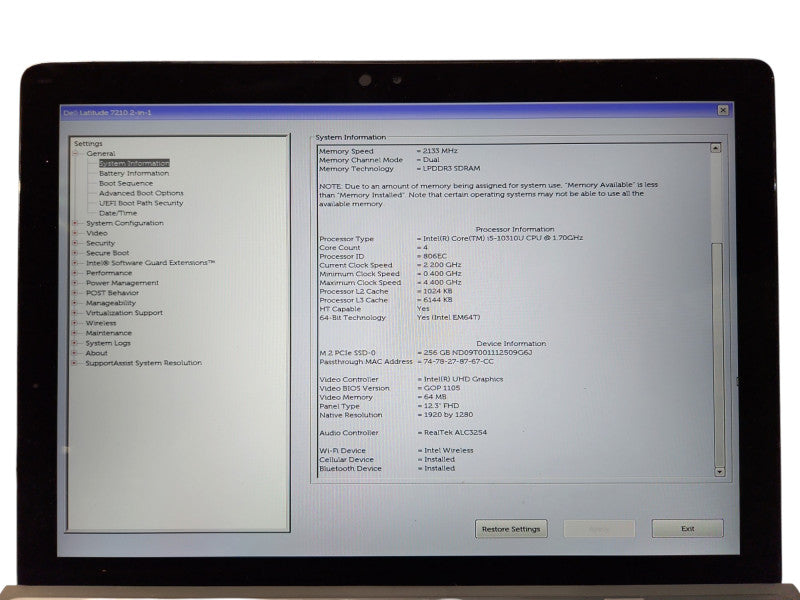Select the Virtualization Support category
The height and width of the screenshot is (600, 800).
click(x=124, y=313)
